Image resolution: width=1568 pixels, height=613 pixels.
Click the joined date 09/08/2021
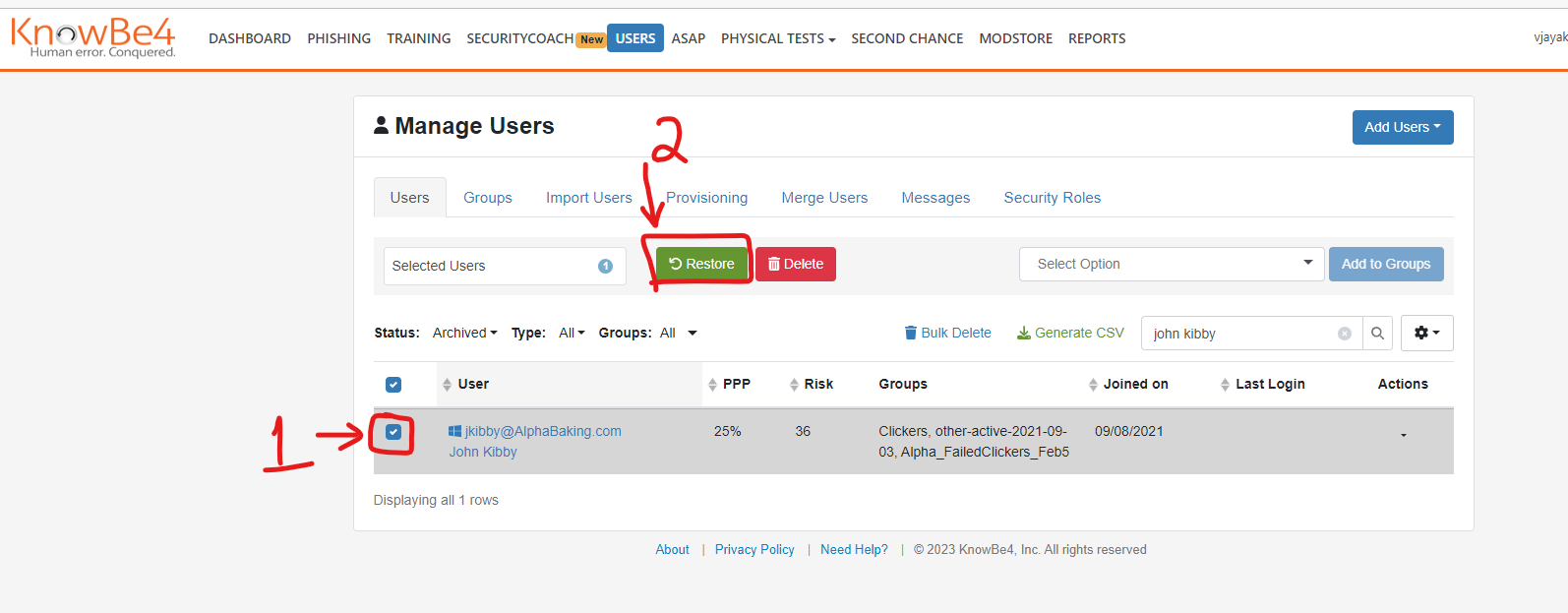1128,431
